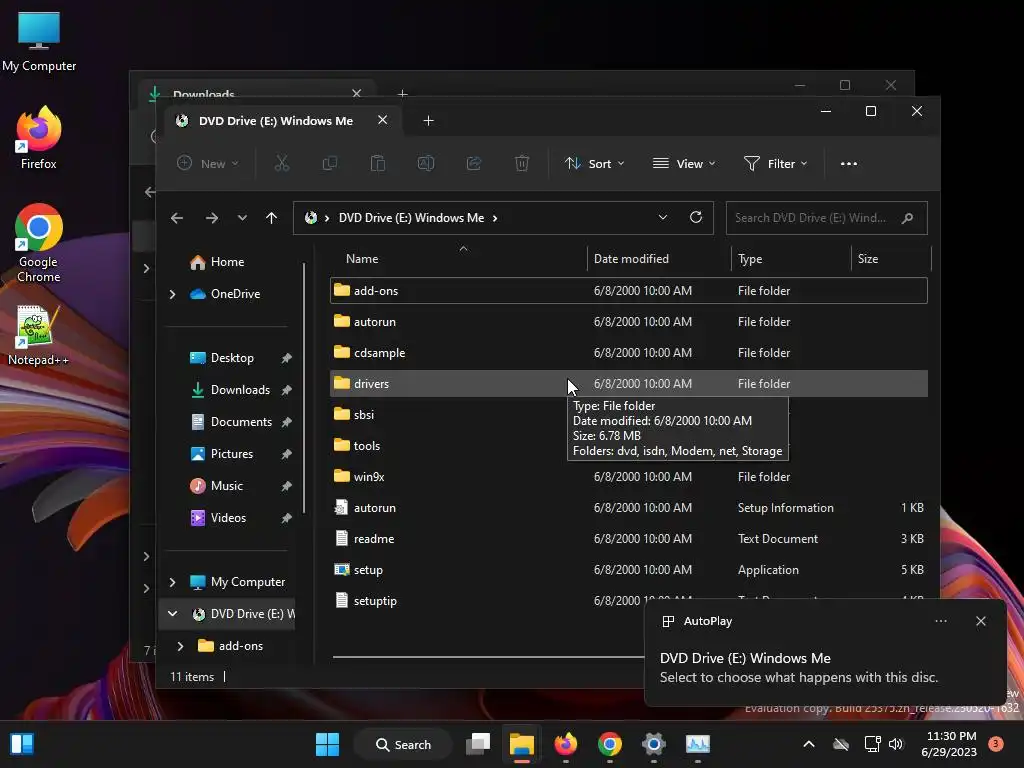Select the cdsample folder
The image size is (1024, 768).
(x=628, y=353)
